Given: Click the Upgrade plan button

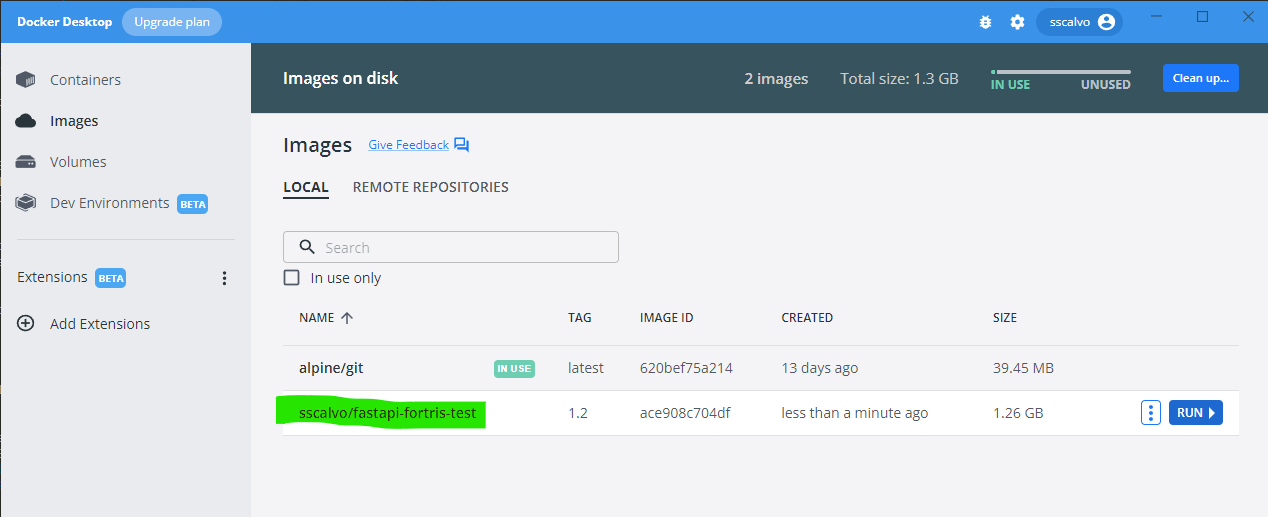Looking at the screenshot, I should click(x=172, y=22).
